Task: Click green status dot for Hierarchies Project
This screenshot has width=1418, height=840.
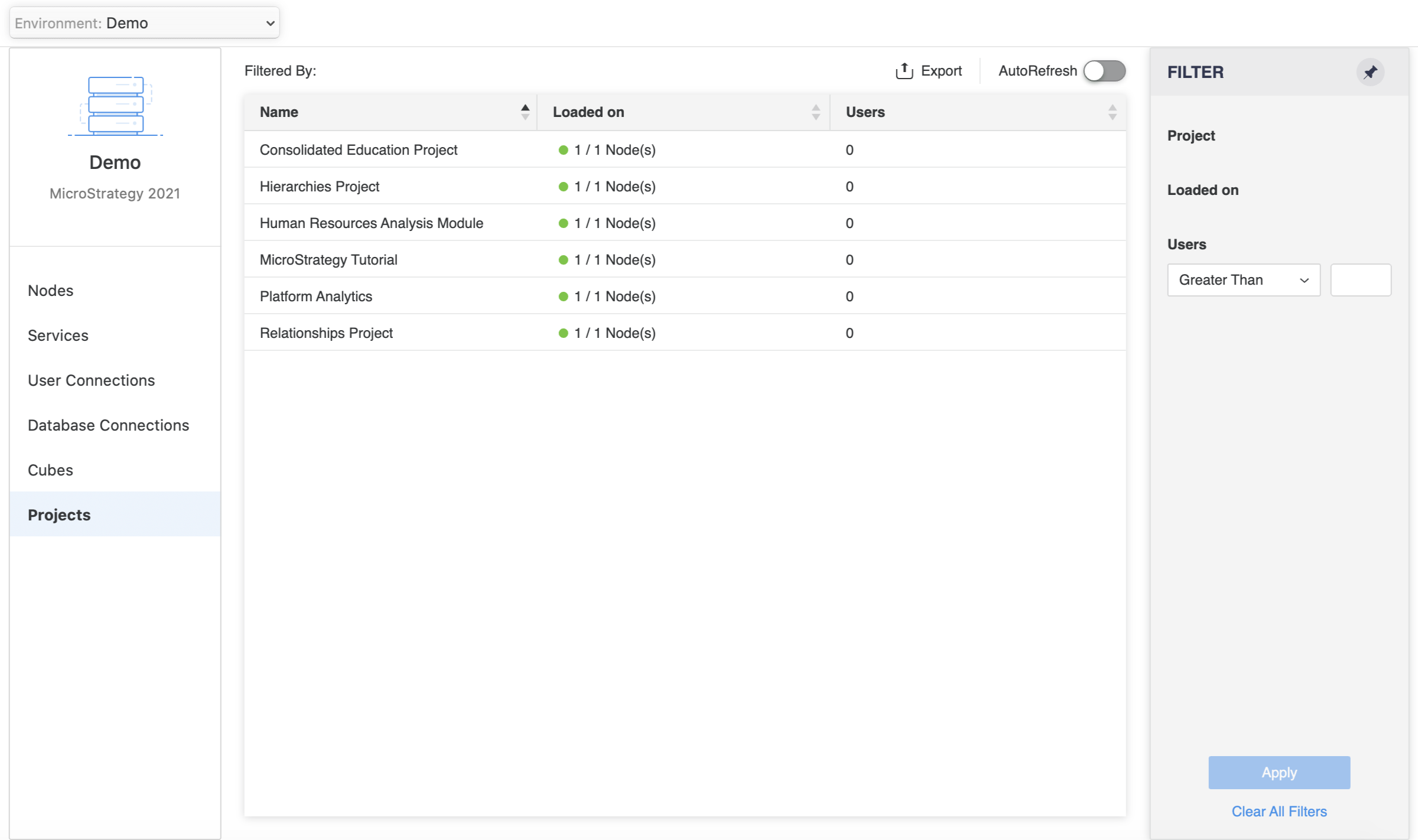Action: pyautogui.click(x=563, y=187)
